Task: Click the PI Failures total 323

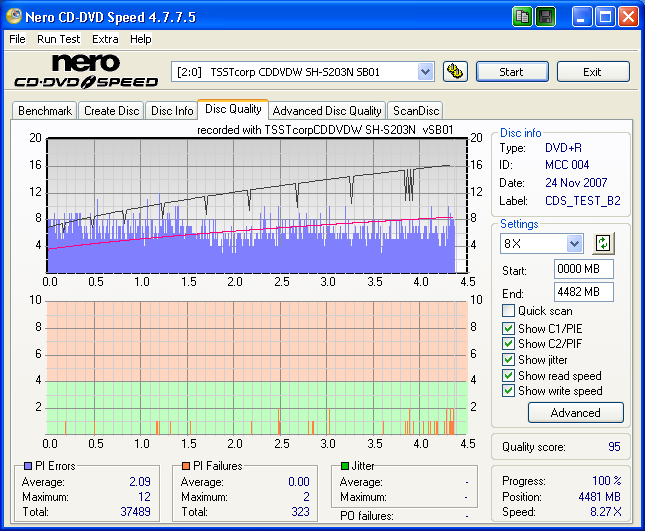Action: click(300, 512)
